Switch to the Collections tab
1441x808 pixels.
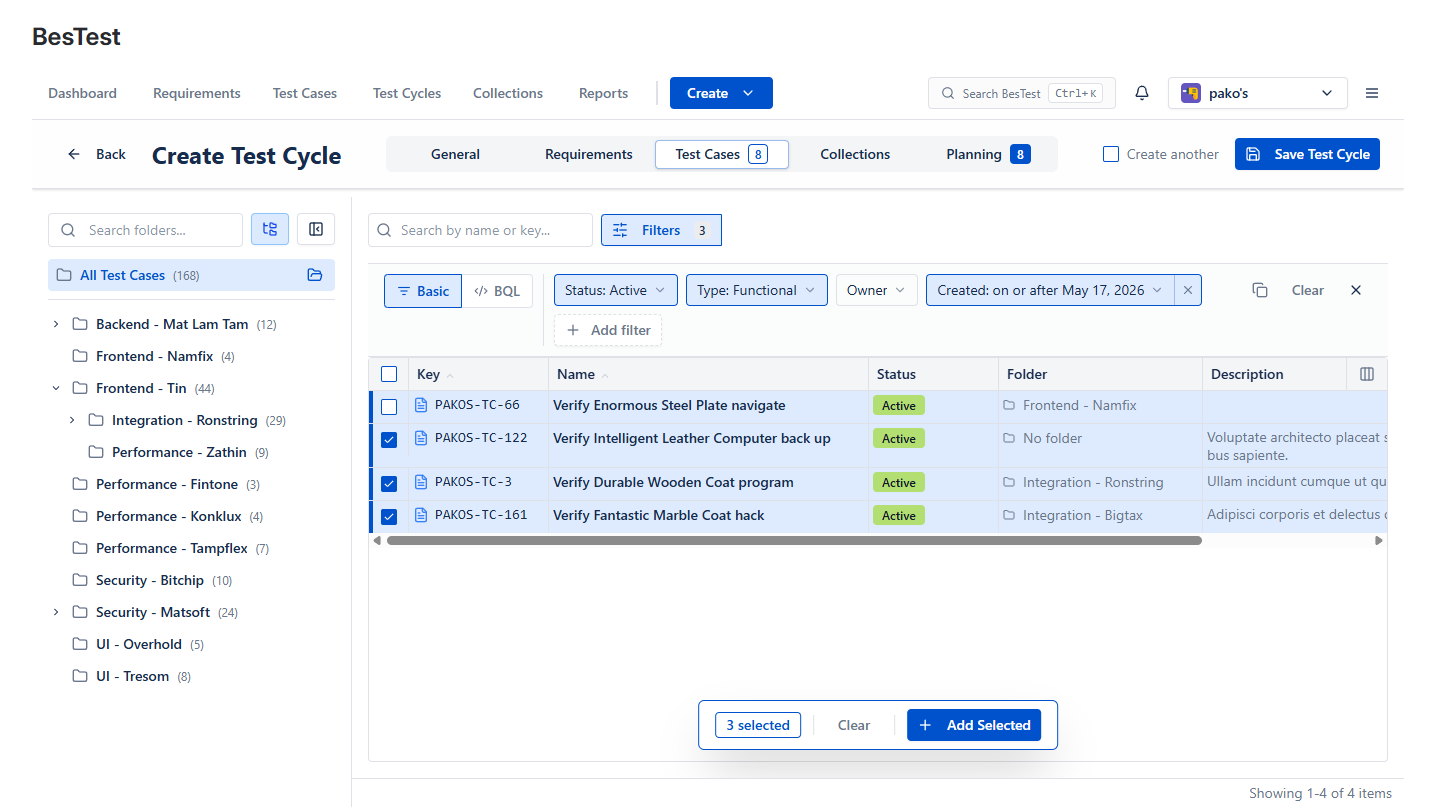855,154
